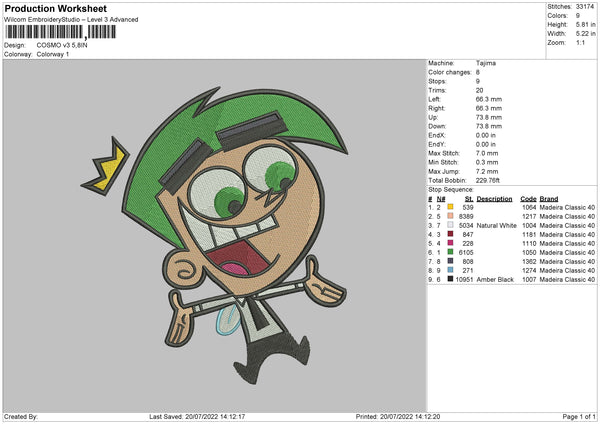Click the Description column header

[494, 198]
